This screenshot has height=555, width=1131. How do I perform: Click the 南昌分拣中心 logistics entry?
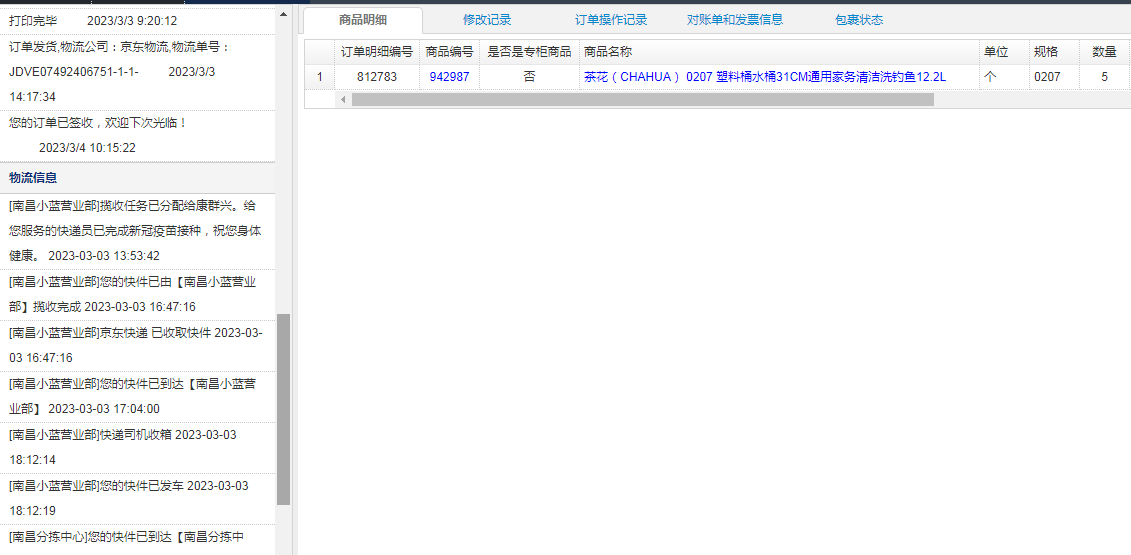point(138,540)
